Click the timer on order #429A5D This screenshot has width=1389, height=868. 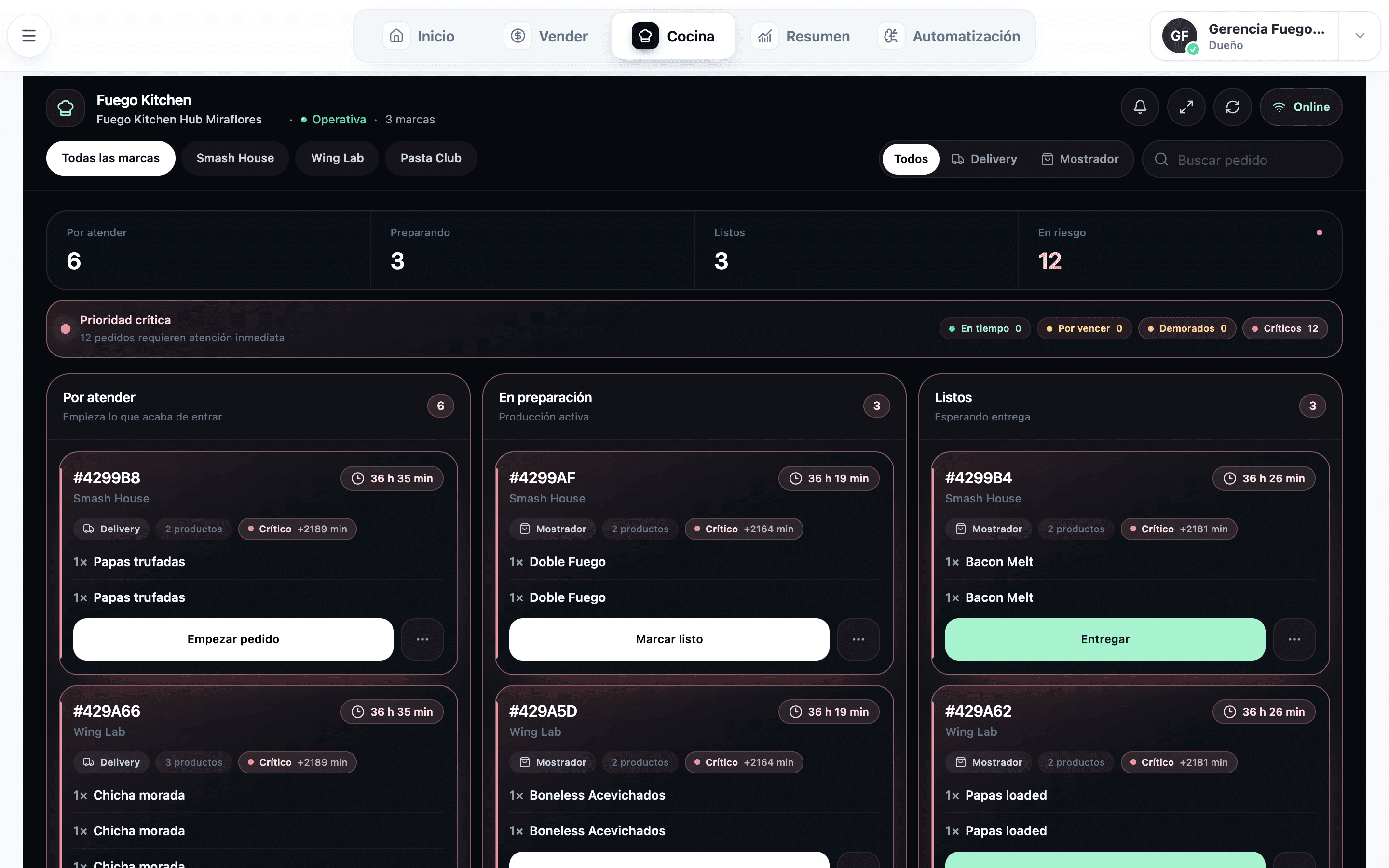pyautogui.click(x=829, y=712)
